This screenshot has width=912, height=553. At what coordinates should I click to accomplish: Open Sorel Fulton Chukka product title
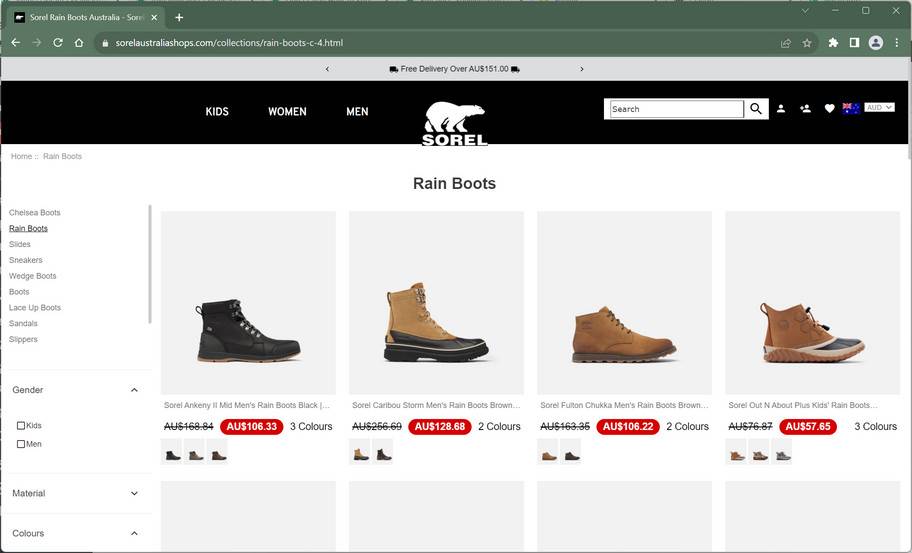(x=624, y=405)
